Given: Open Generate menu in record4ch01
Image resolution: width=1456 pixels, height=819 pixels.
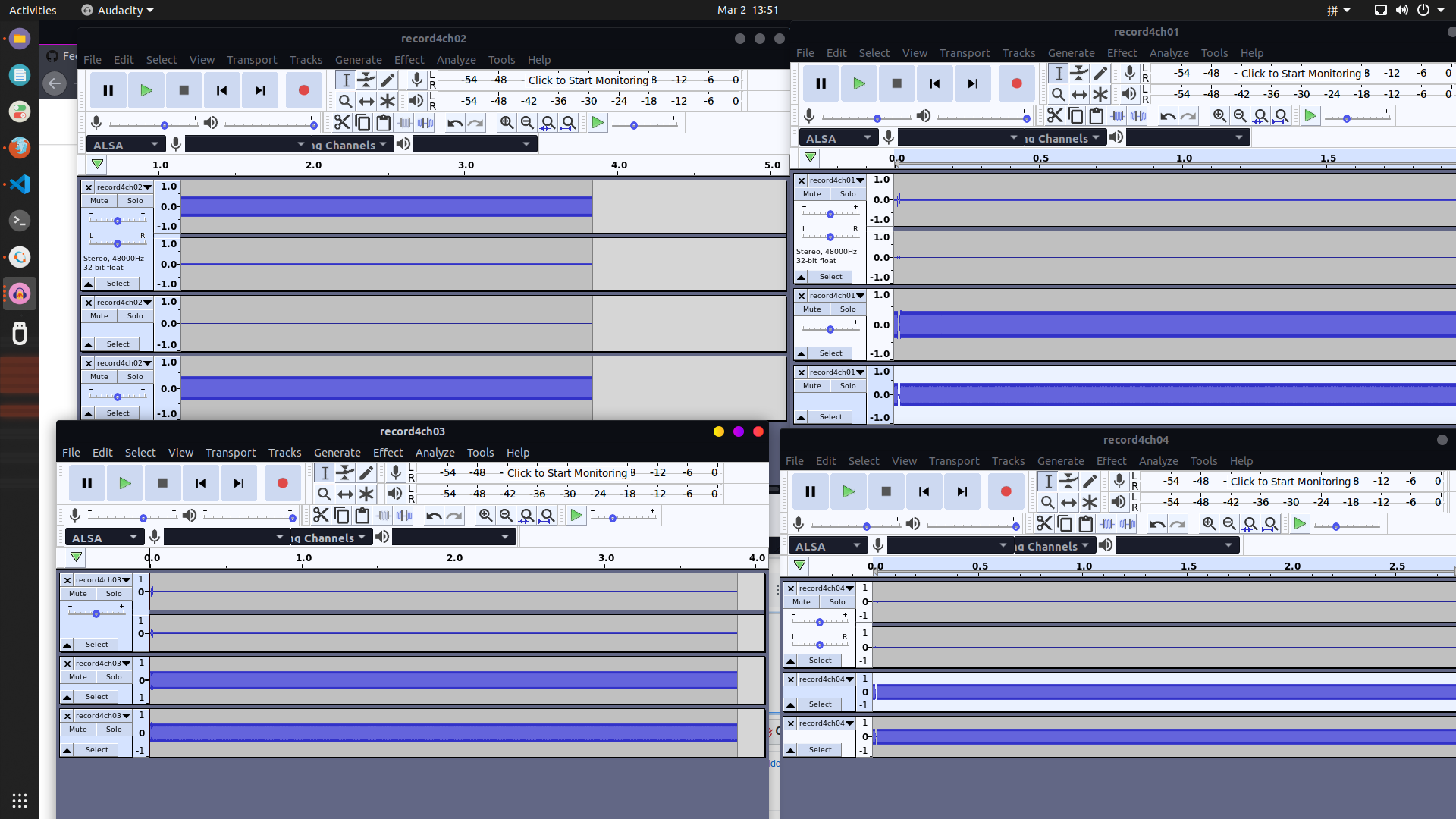Looking at the screenshot, I should click(1071, 53).
